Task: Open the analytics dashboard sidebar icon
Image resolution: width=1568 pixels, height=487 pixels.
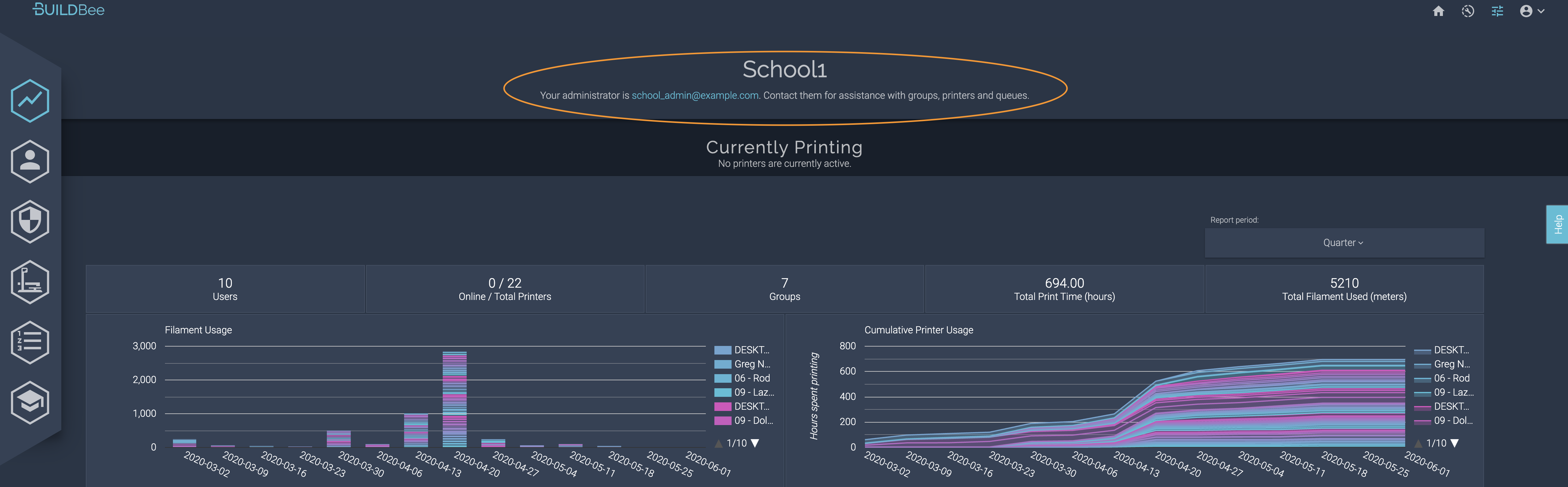Action: coord(30,101)
